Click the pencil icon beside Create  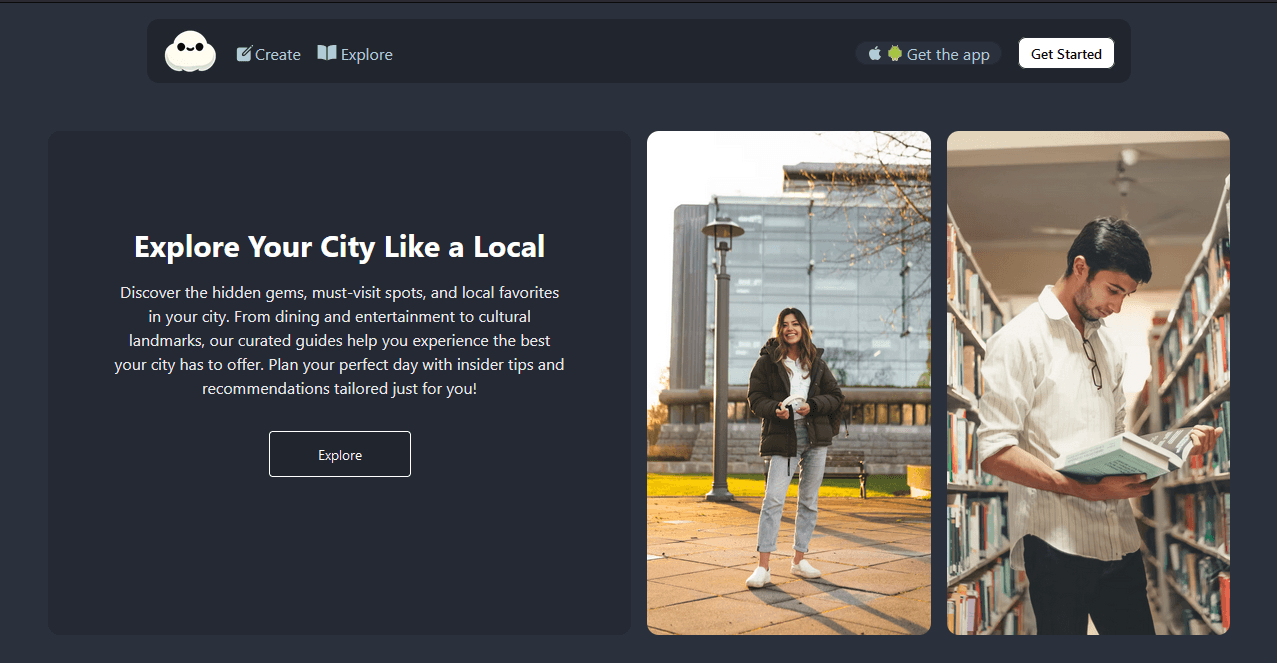coord(244,54)
